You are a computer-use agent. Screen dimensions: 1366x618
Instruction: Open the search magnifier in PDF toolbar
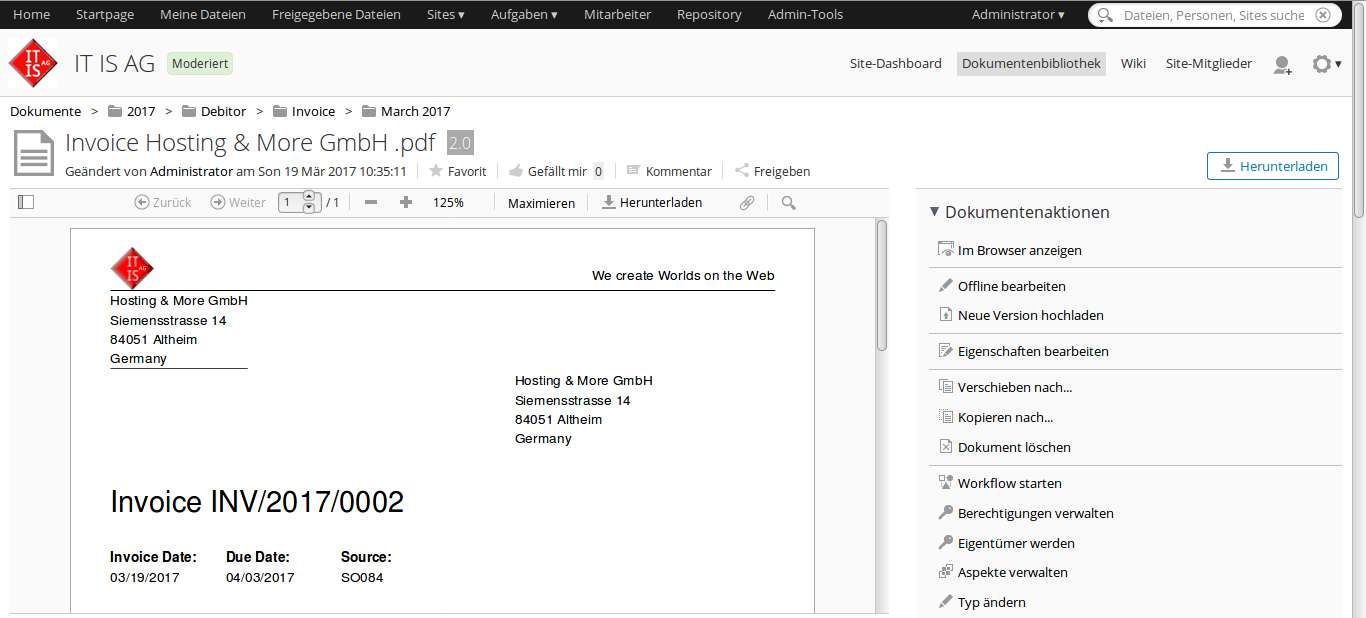[789, 202]
